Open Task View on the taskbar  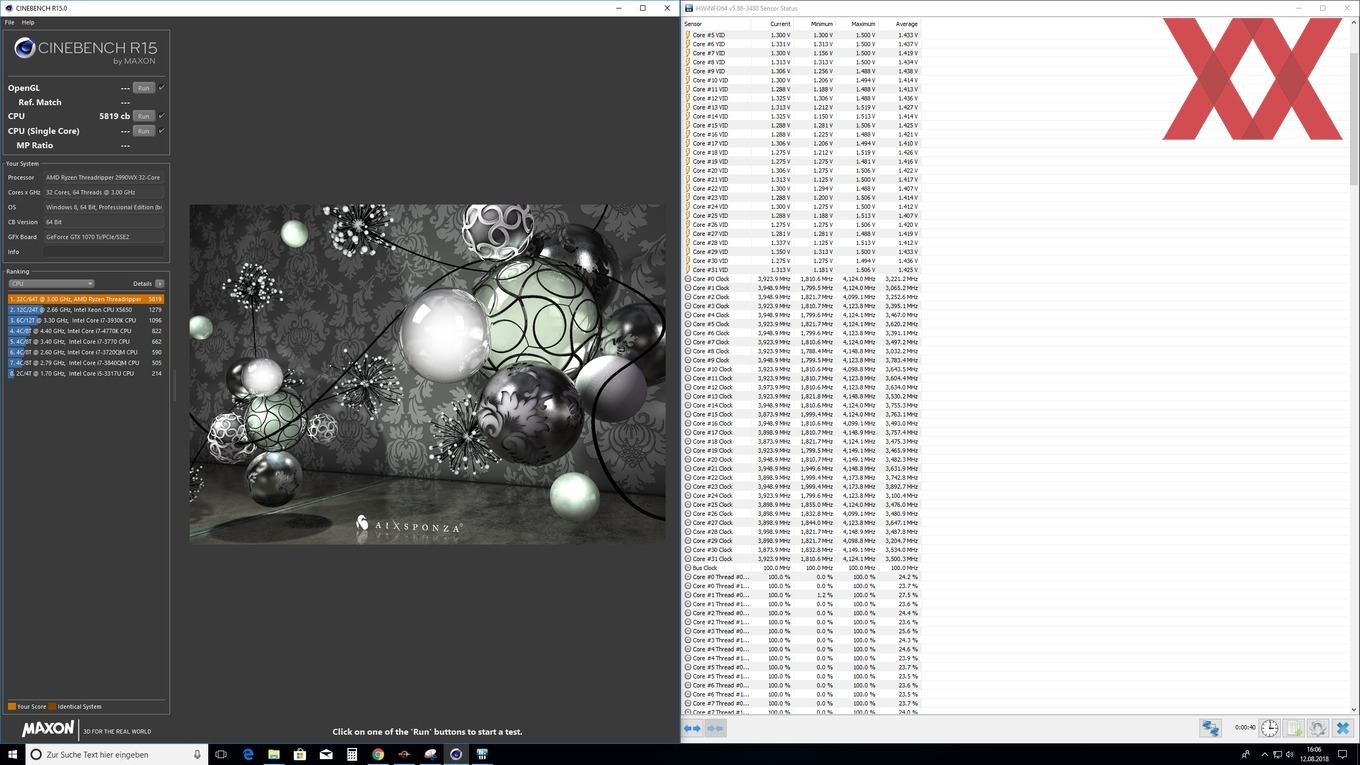[221, 754]
